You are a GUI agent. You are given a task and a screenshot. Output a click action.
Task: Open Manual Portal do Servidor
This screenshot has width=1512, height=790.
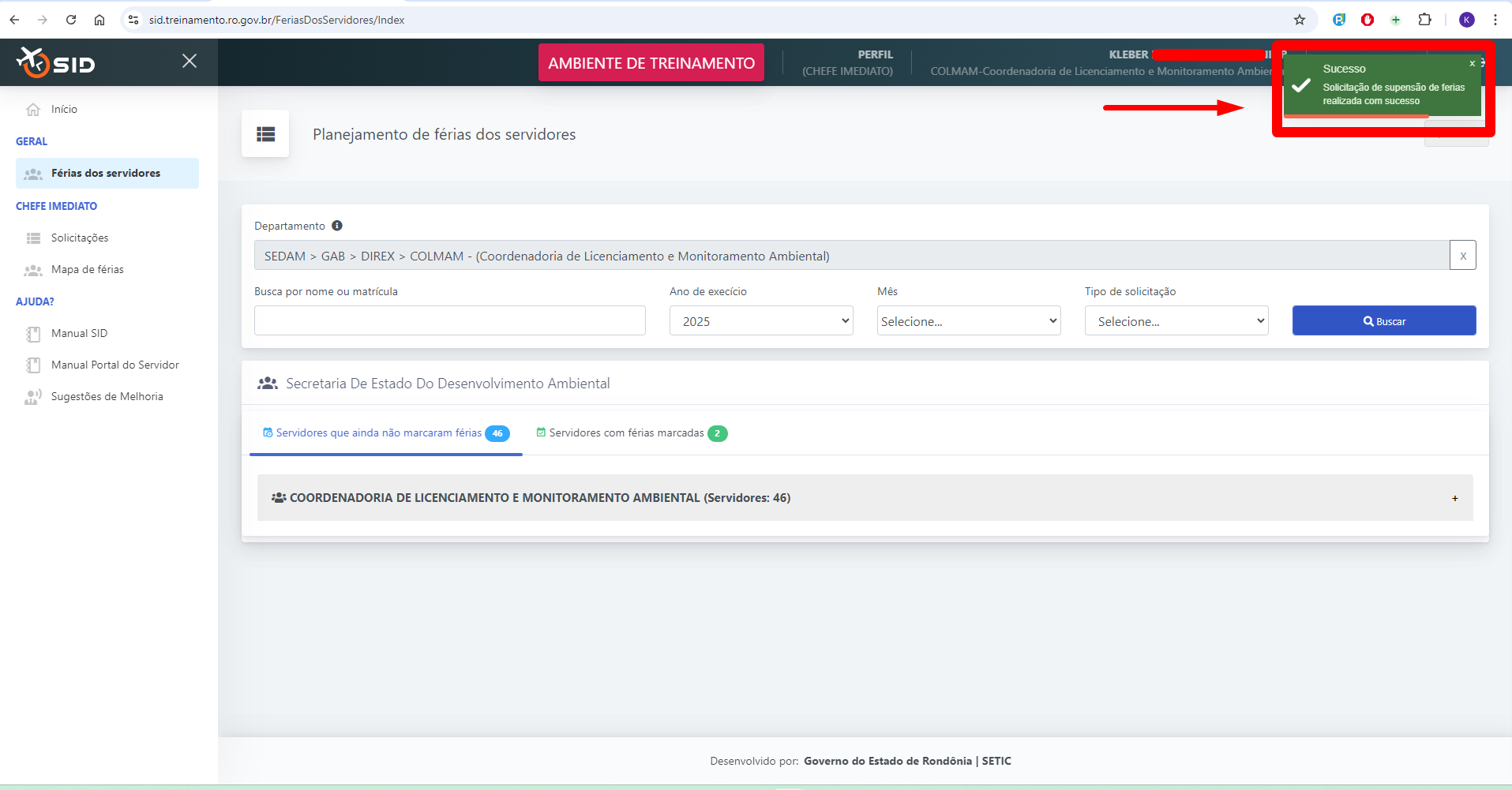coord(114,365)
